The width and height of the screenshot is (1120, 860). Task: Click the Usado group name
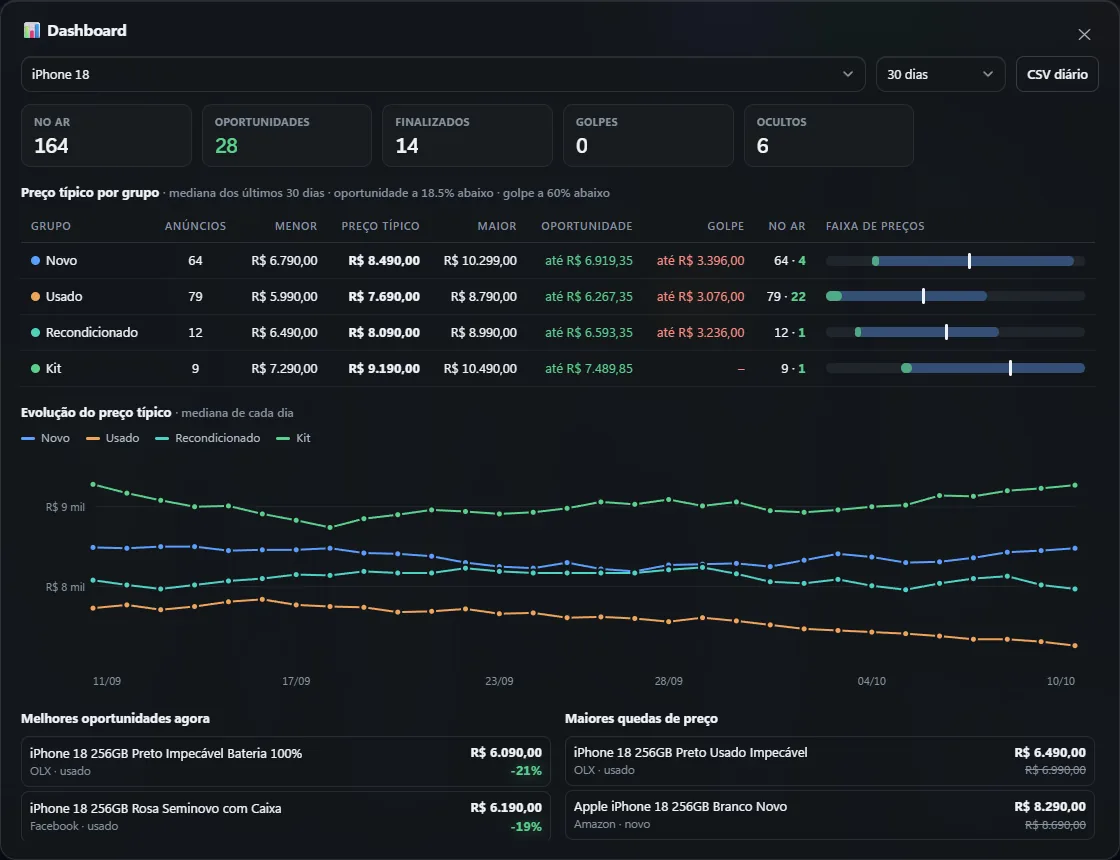coord(64,296)
